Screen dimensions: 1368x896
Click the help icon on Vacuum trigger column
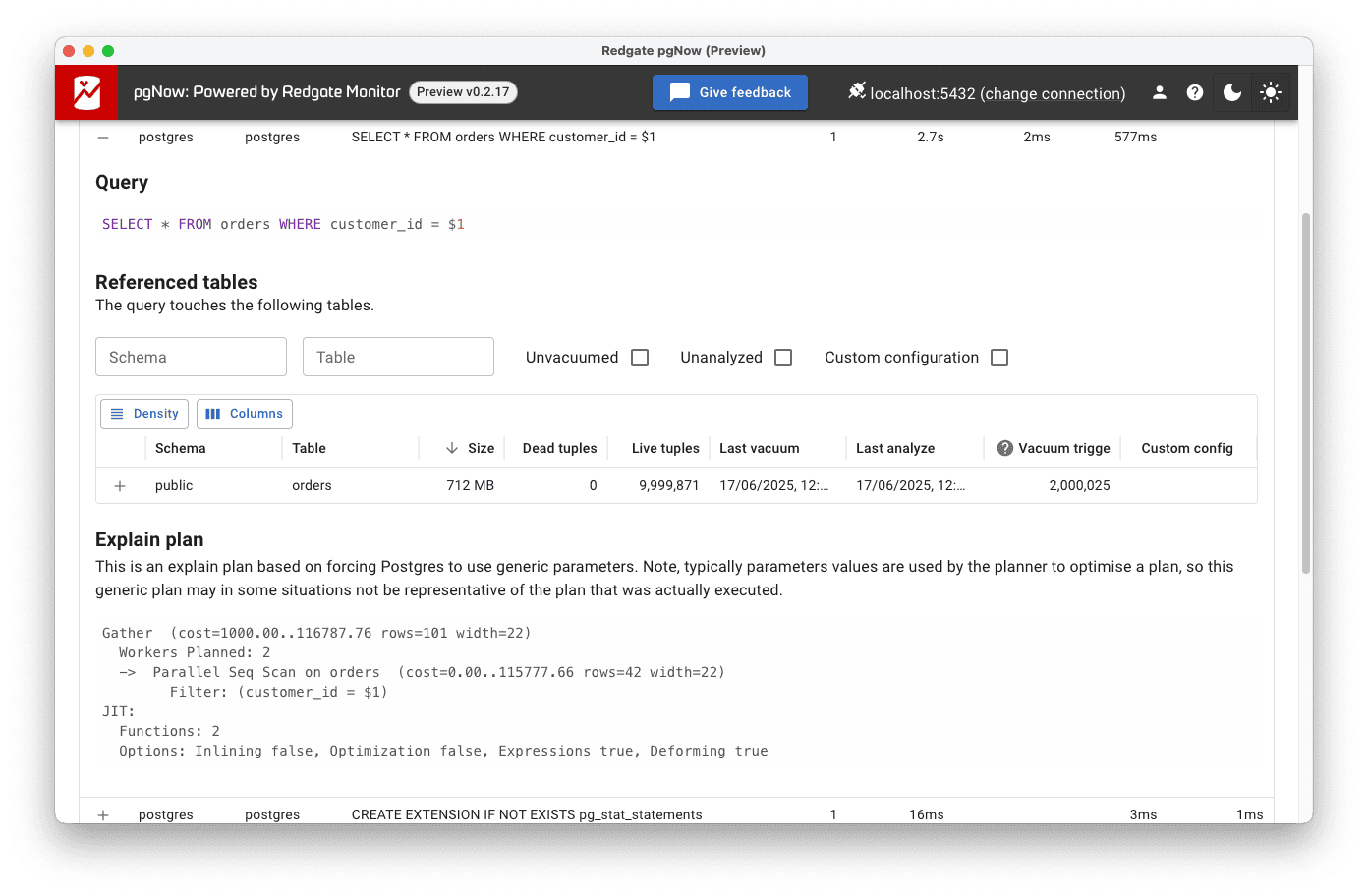(x=1004, y=448)
